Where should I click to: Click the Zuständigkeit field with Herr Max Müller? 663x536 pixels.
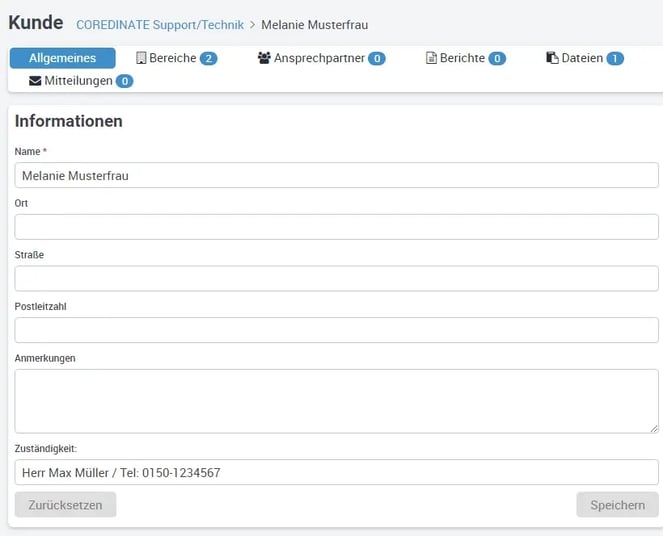point(336,472)
